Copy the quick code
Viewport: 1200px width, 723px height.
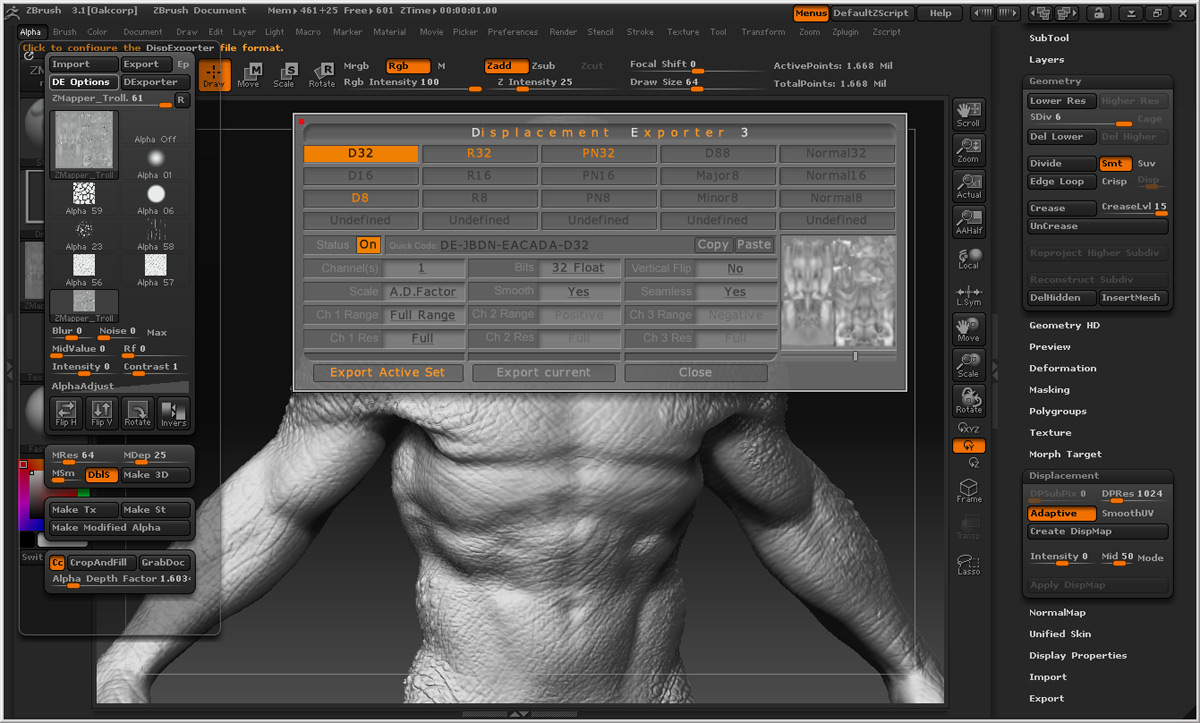click(x=713, y=245)
